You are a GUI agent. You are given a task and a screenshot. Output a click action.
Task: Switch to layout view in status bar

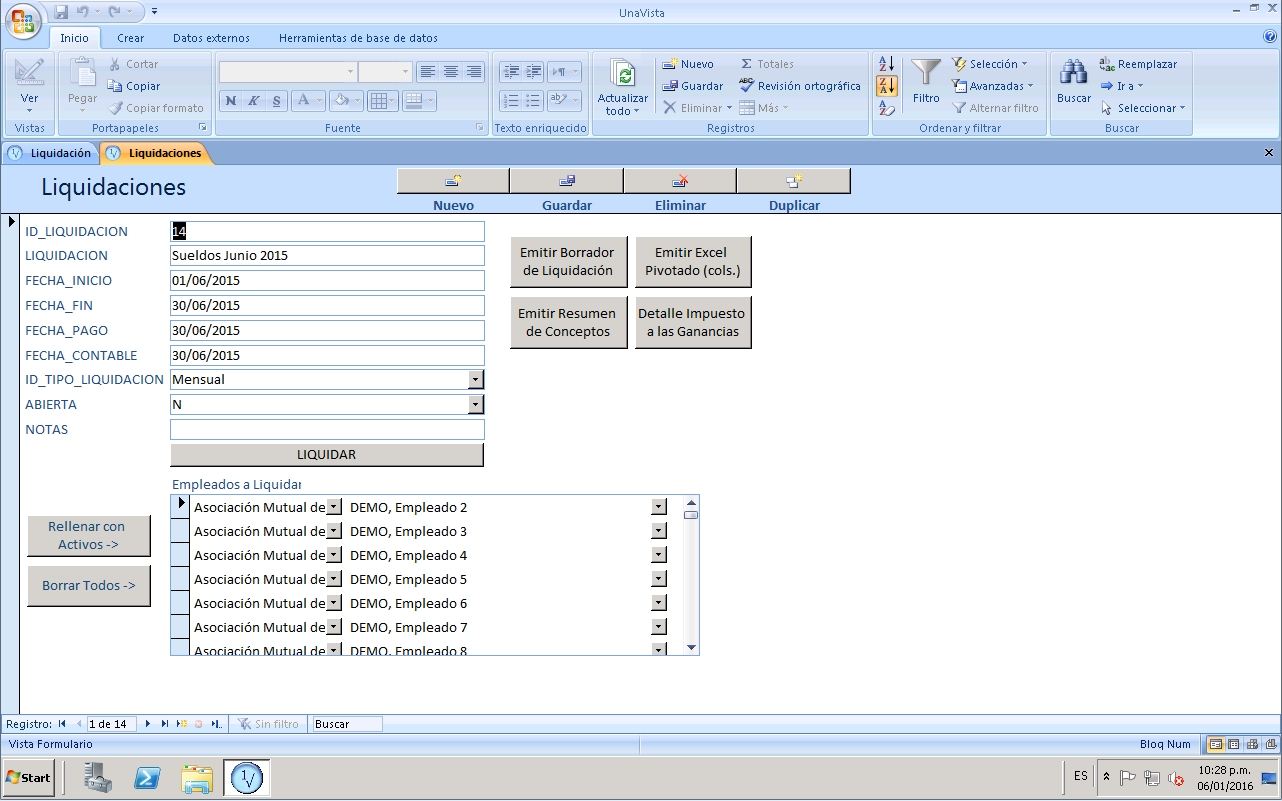point(1251,744)
